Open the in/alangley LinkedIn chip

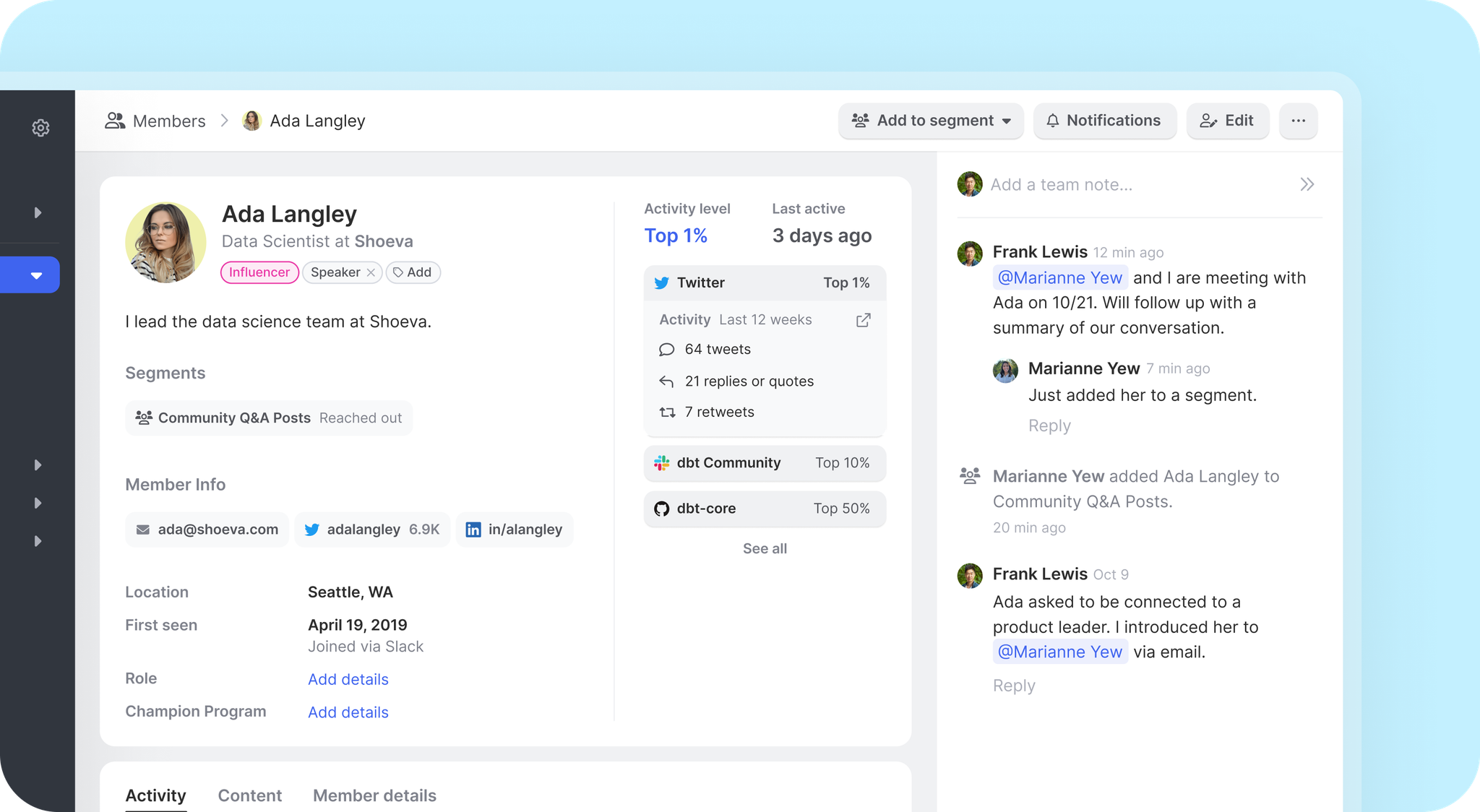point(514,530)
